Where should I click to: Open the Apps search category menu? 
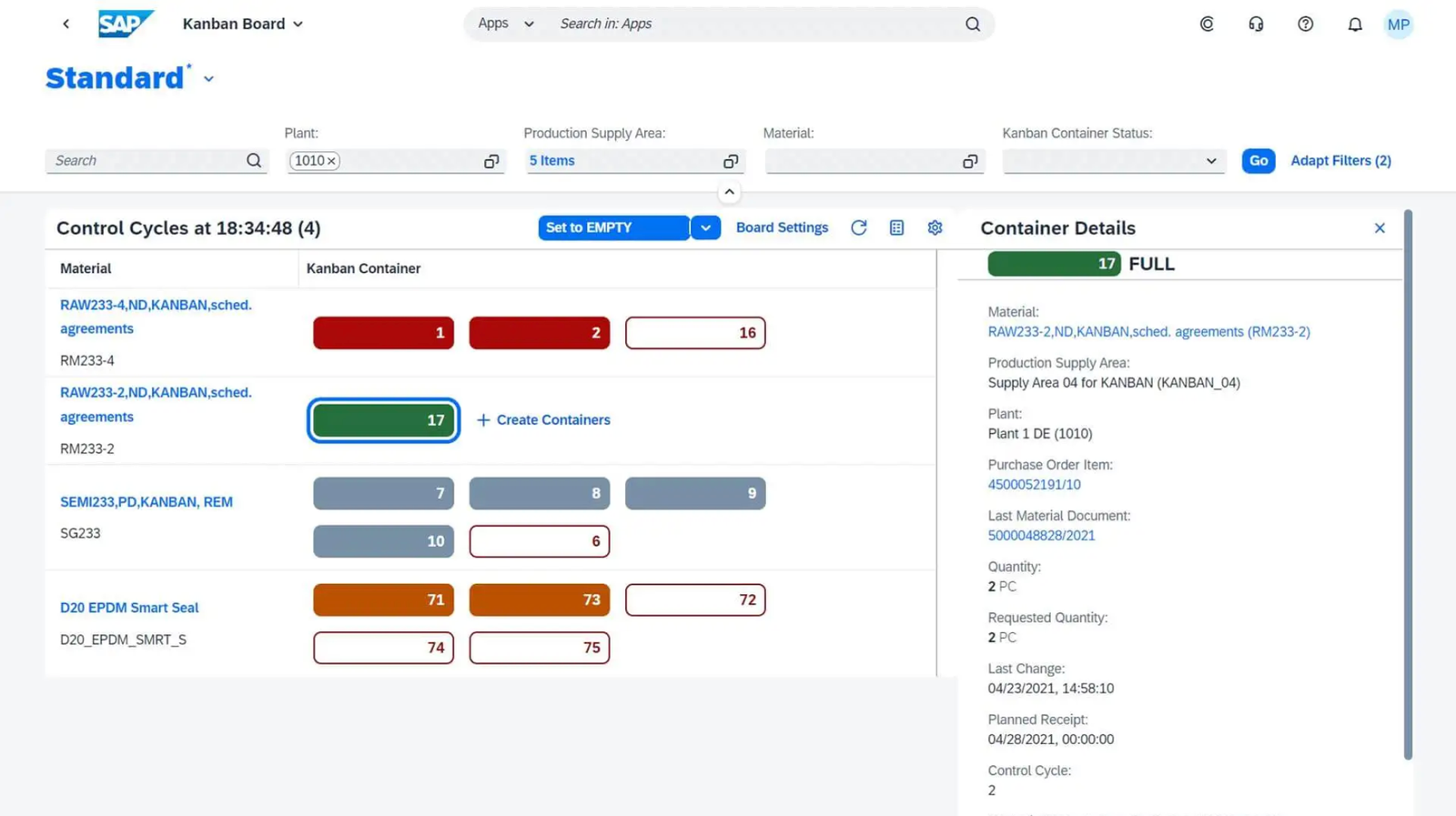(x=505, y=25)
